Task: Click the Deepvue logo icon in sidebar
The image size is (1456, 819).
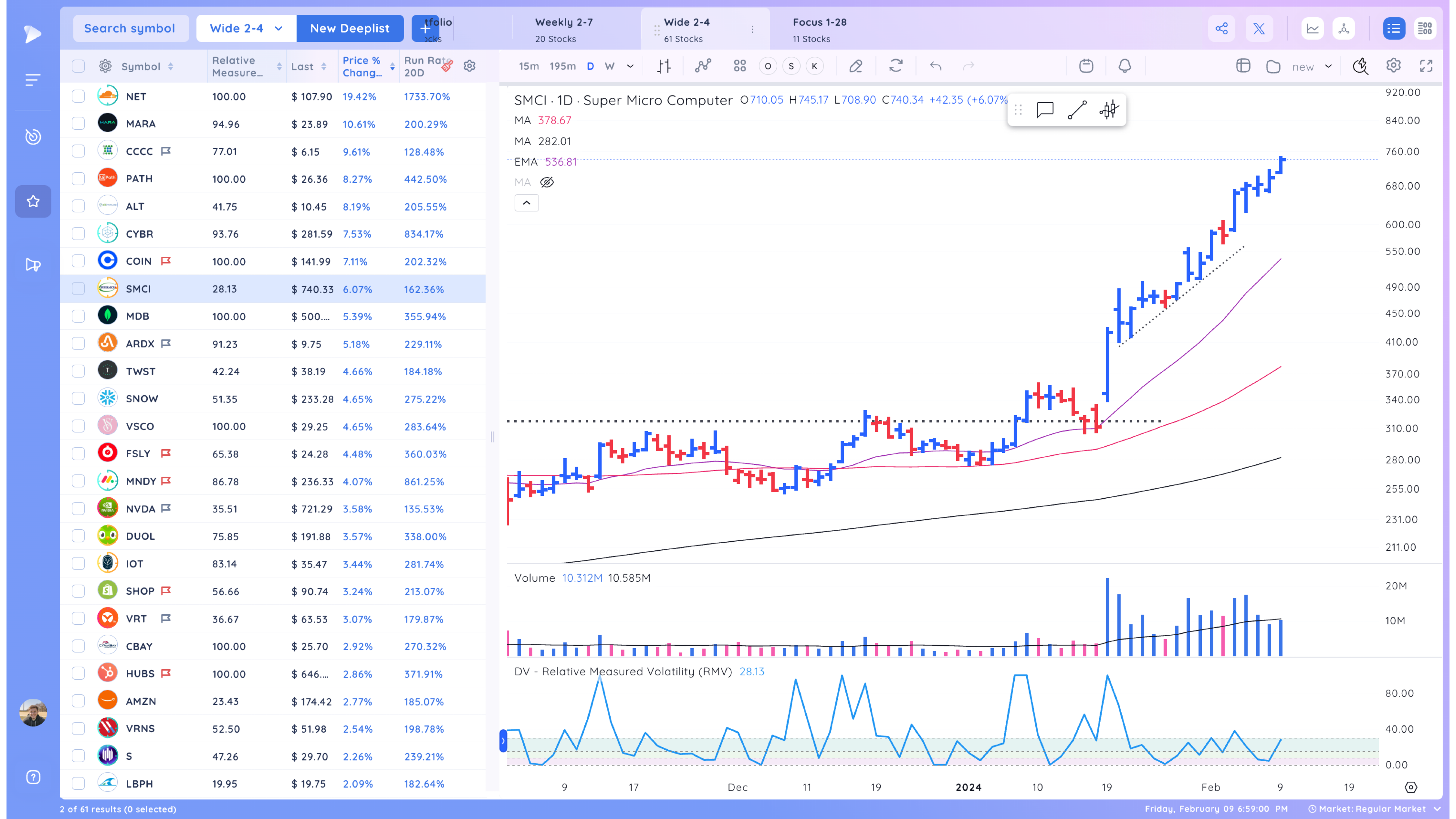Action: pyautogui.click(x=33, y=34)
